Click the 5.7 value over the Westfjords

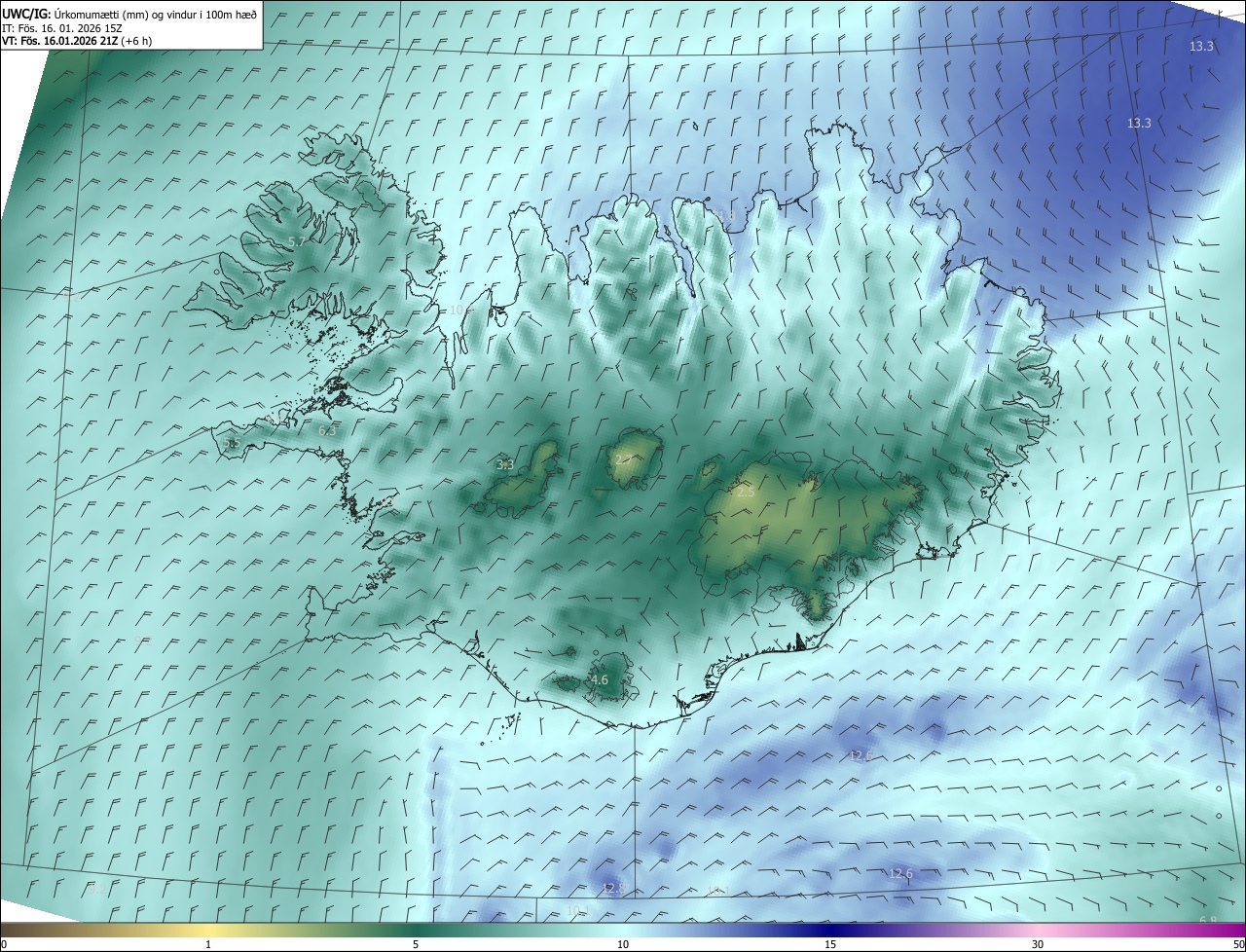click(297, 241)
